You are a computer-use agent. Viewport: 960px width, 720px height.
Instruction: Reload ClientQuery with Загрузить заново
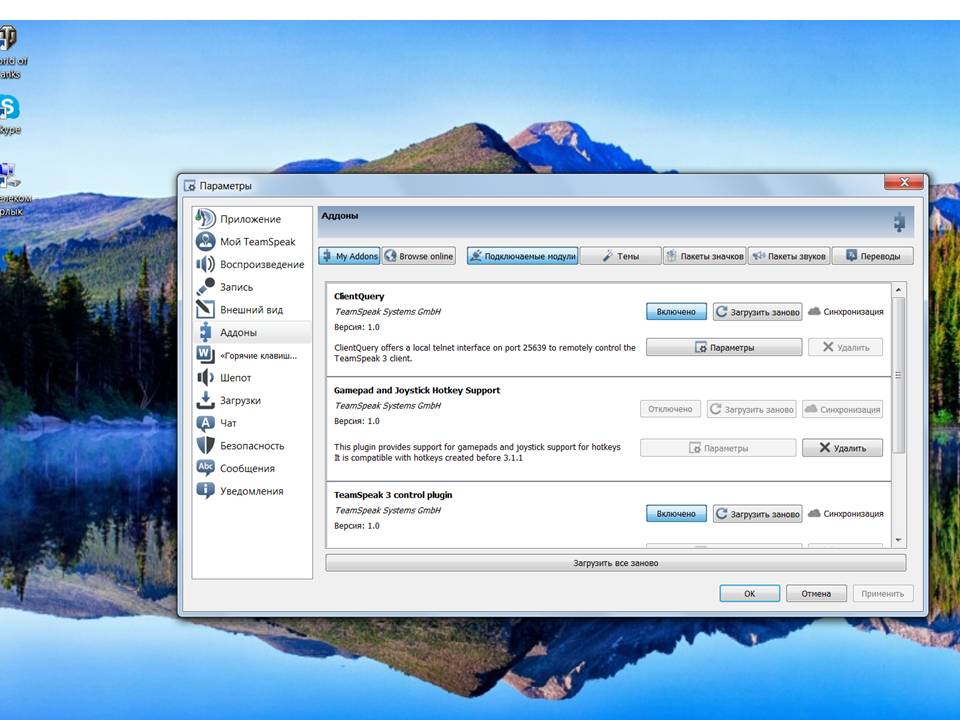[x=757, y=312]
